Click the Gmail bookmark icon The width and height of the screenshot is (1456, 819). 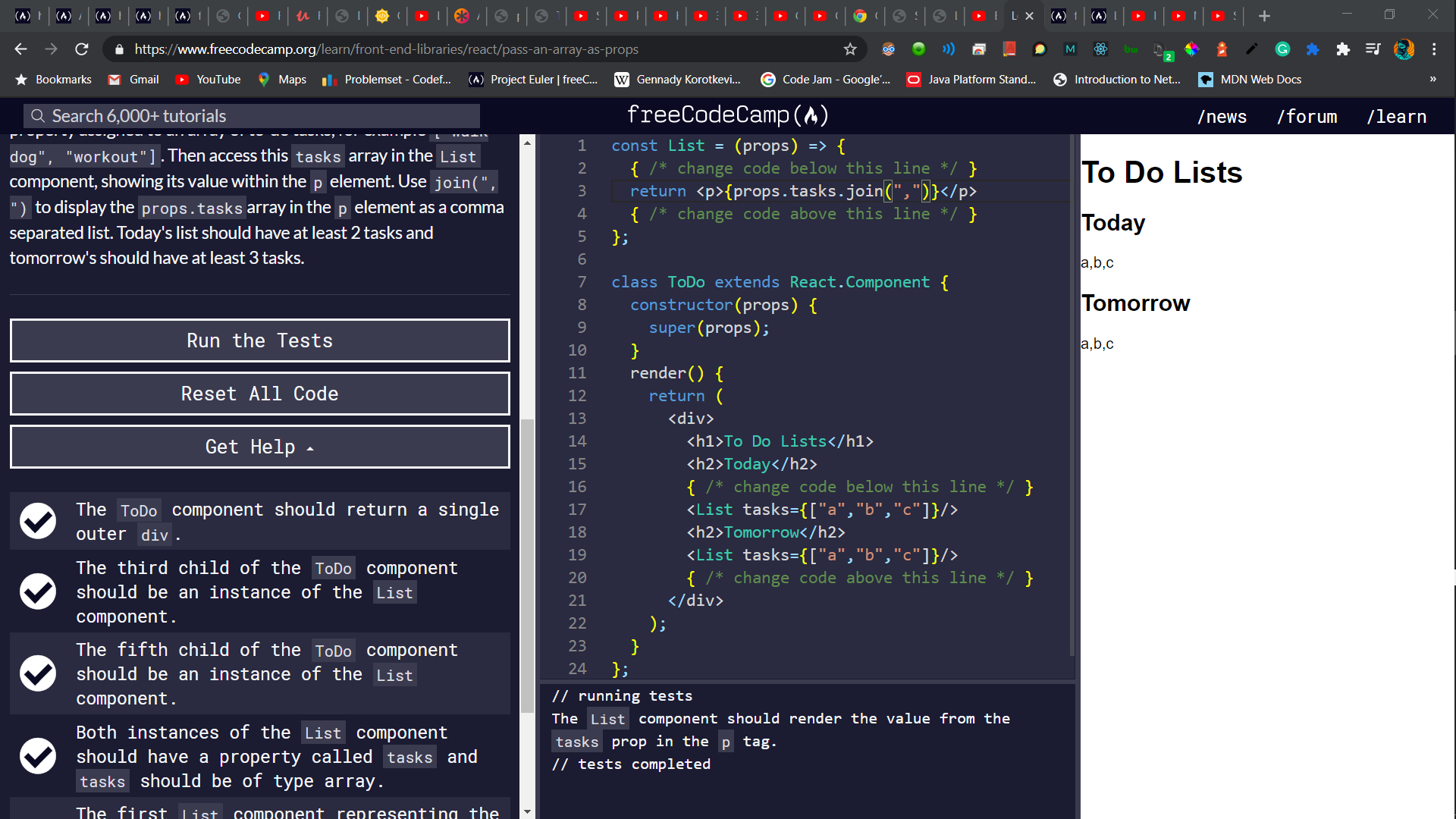(115, 79)
